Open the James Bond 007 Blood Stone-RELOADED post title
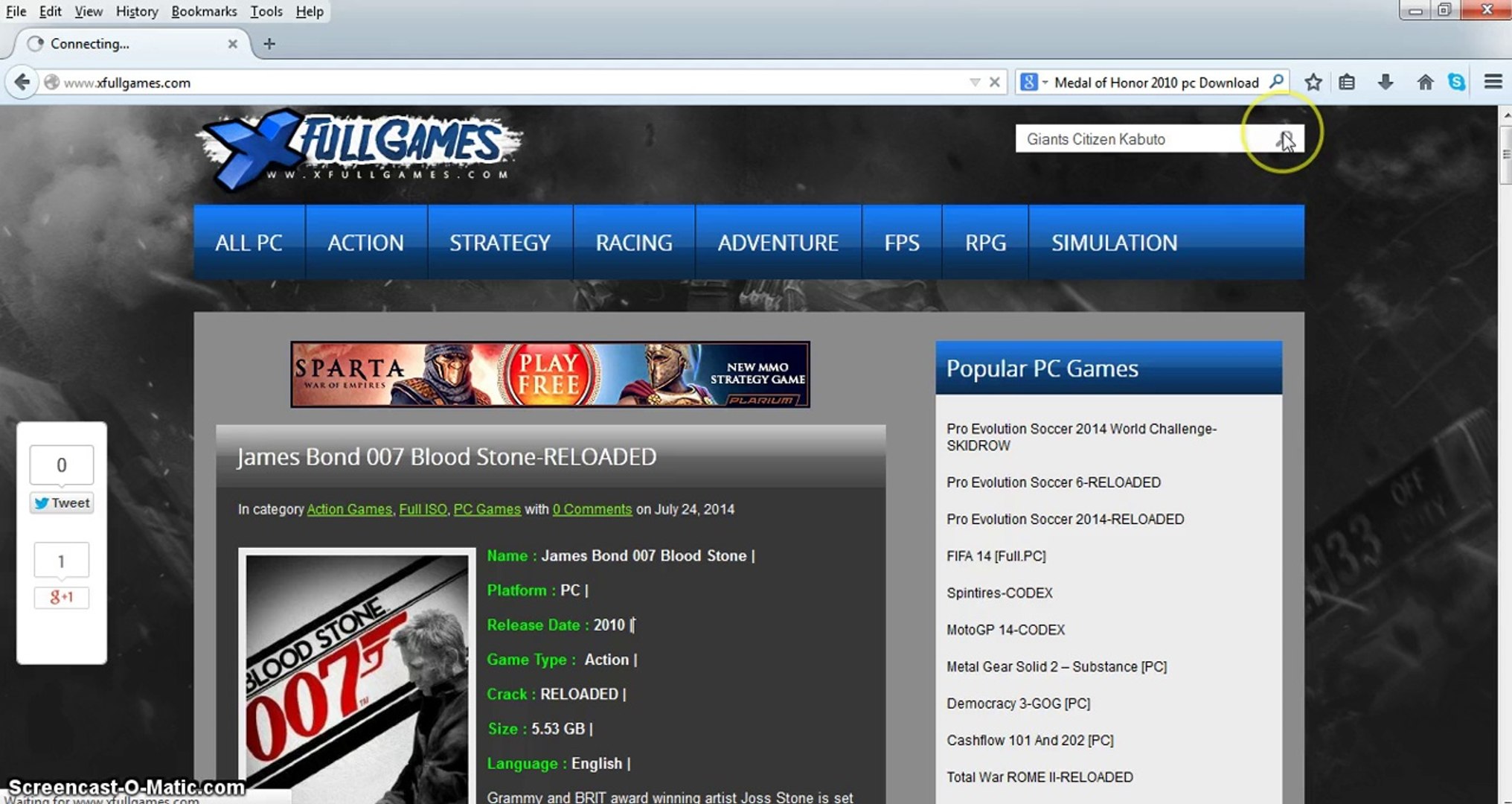The image size is (1512, 804). click(446, 456)
